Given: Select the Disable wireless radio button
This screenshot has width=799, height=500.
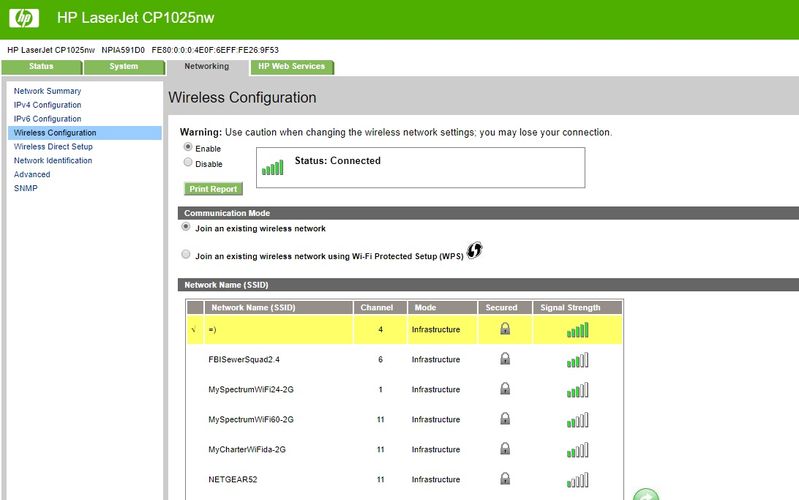Looking at the screenshot, I should 188,162.
